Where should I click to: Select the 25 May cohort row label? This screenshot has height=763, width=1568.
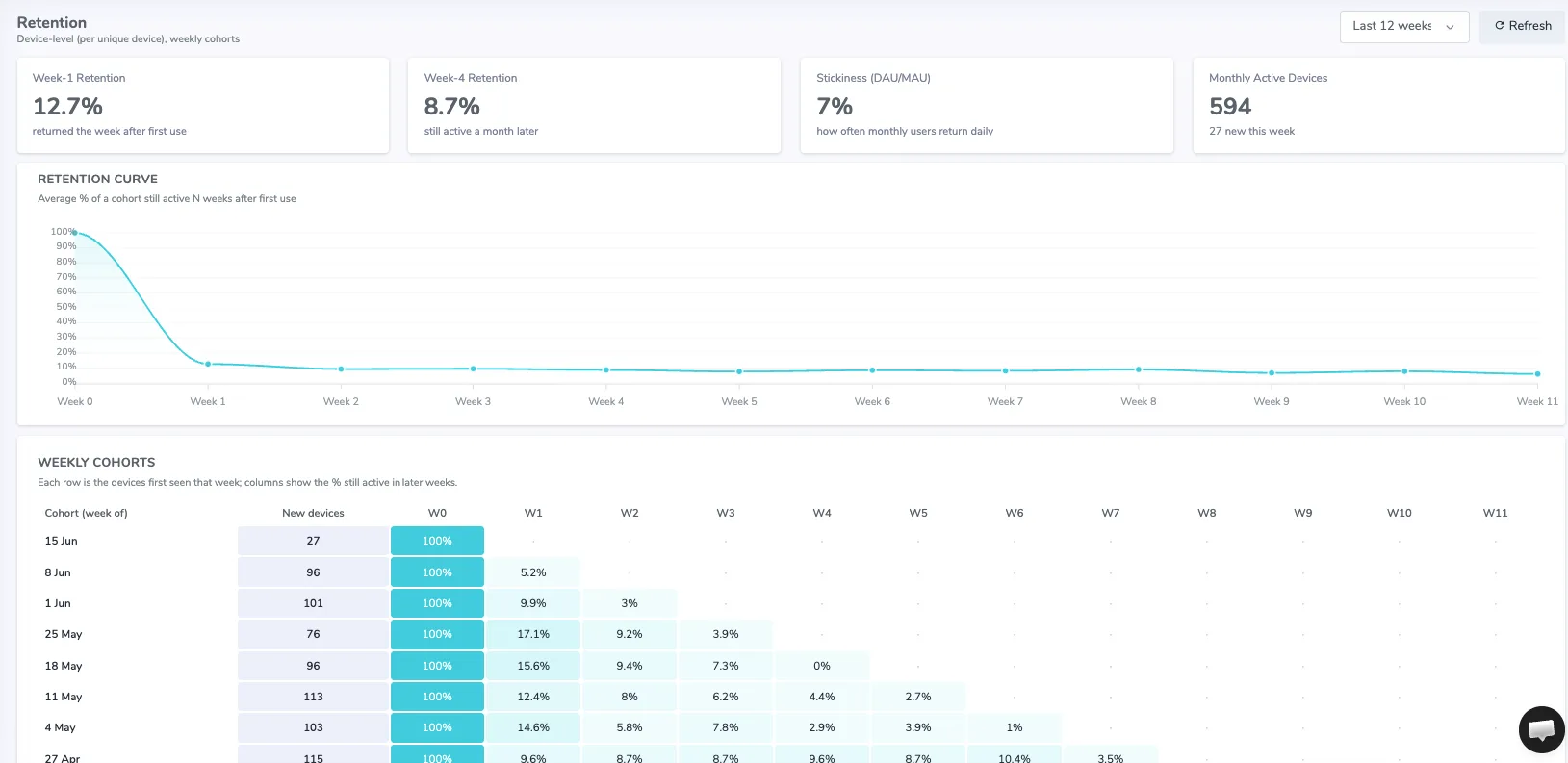[64, 634]
